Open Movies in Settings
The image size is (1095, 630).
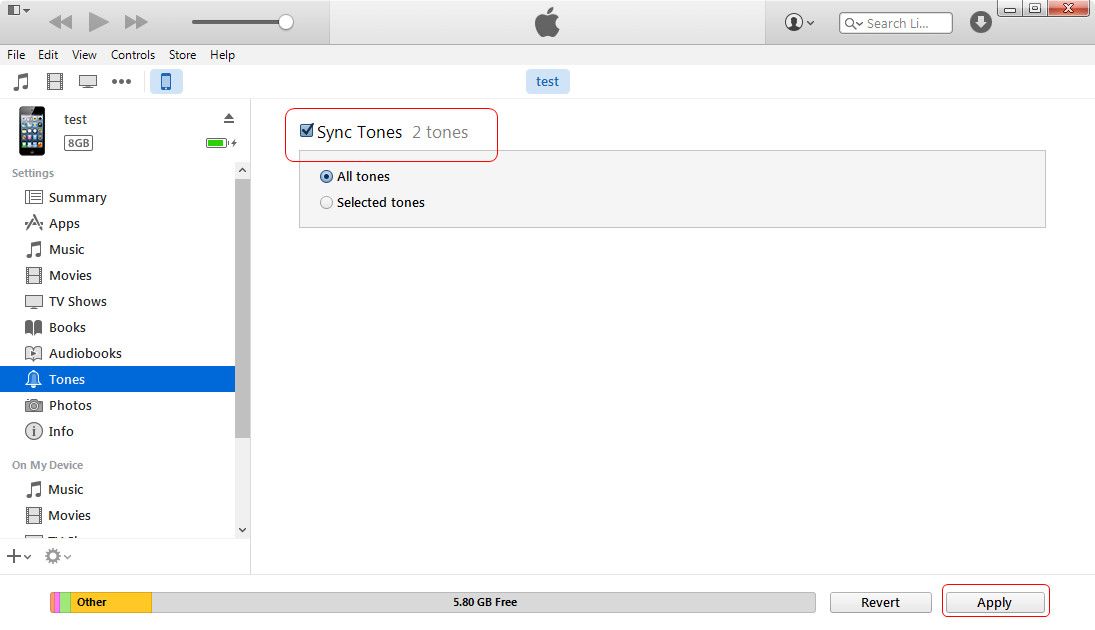[117, 275]
